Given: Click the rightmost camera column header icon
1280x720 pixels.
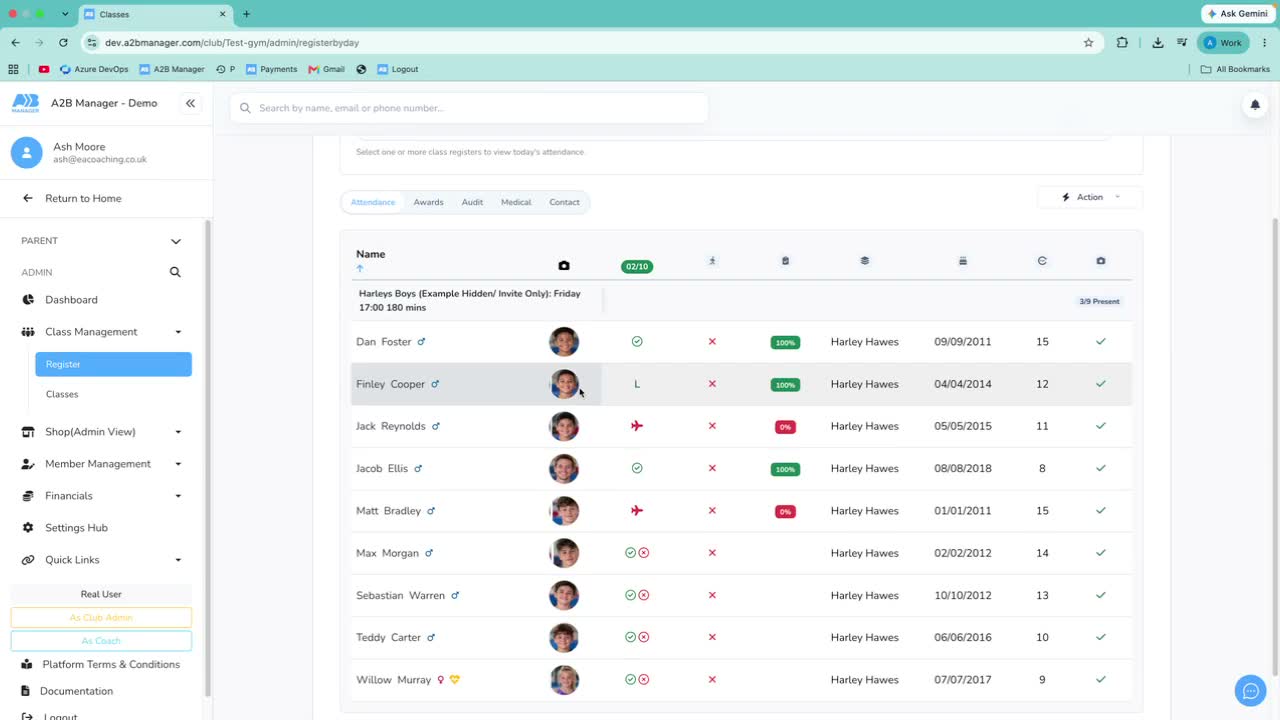Looking at the screenshot, I should point(1101,261).
